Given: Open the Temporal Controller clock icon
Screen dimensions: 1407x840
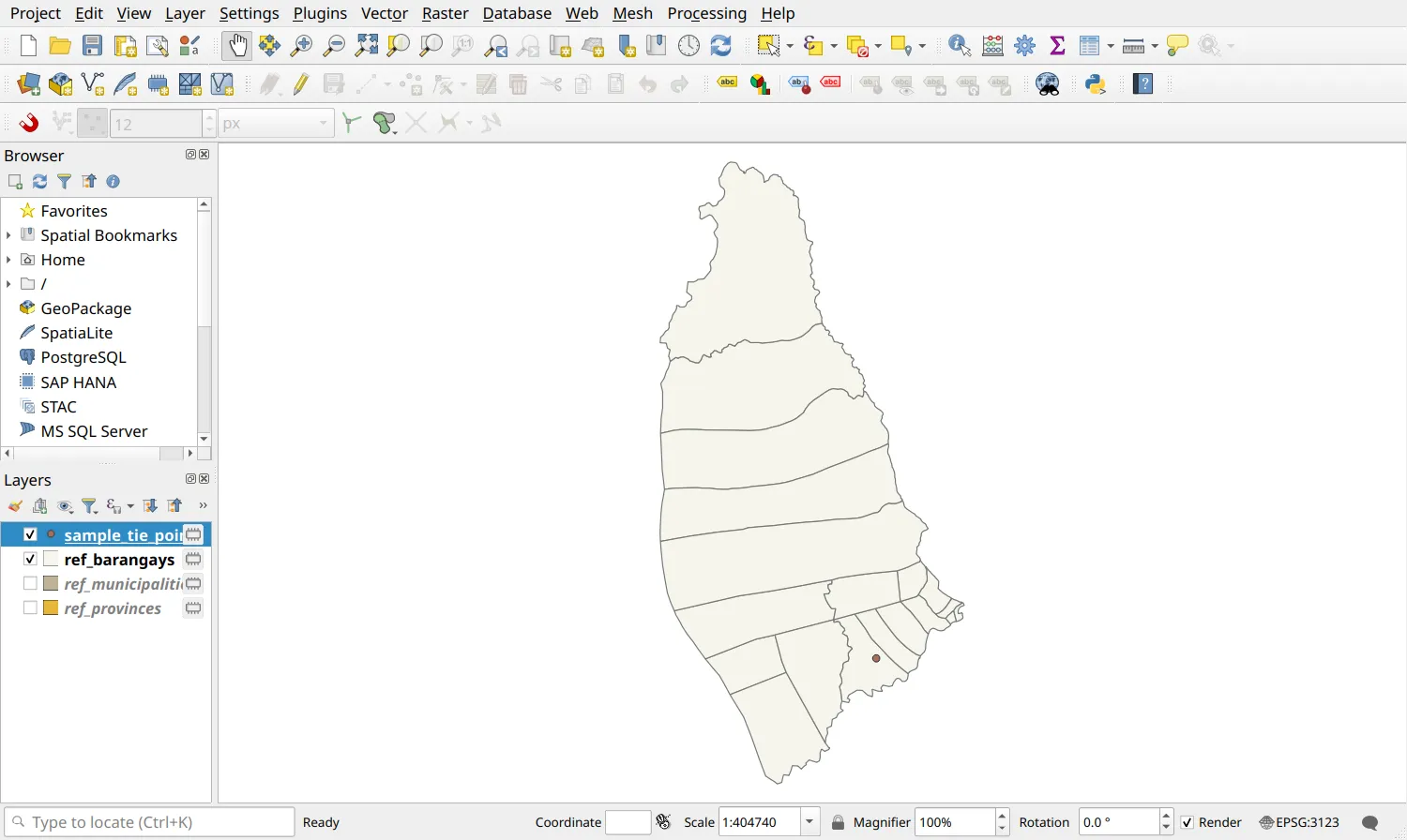Looking at the screenshot, I should (x=688, y=45).
